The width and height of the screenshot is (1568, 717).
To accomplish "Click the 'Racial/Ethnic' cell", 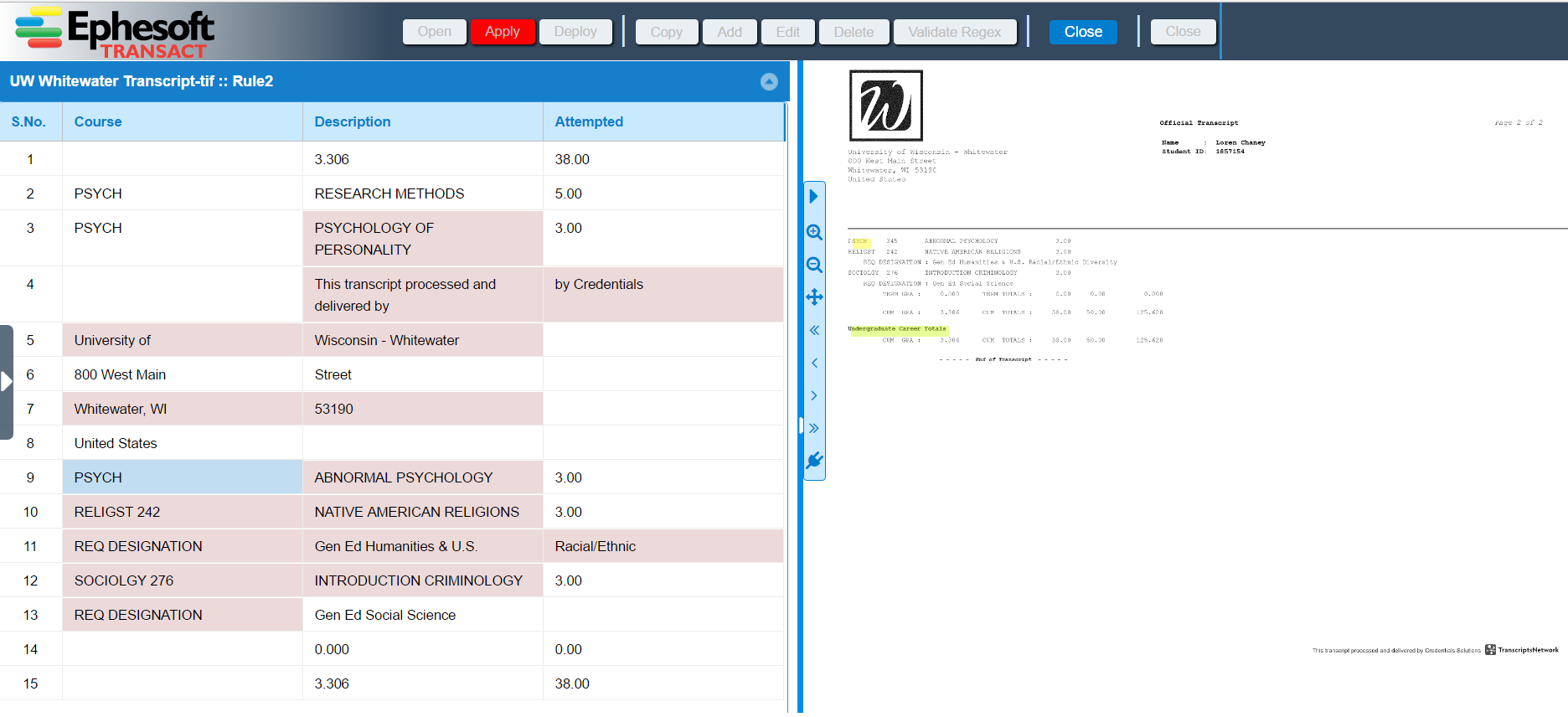I will (663, 546).
